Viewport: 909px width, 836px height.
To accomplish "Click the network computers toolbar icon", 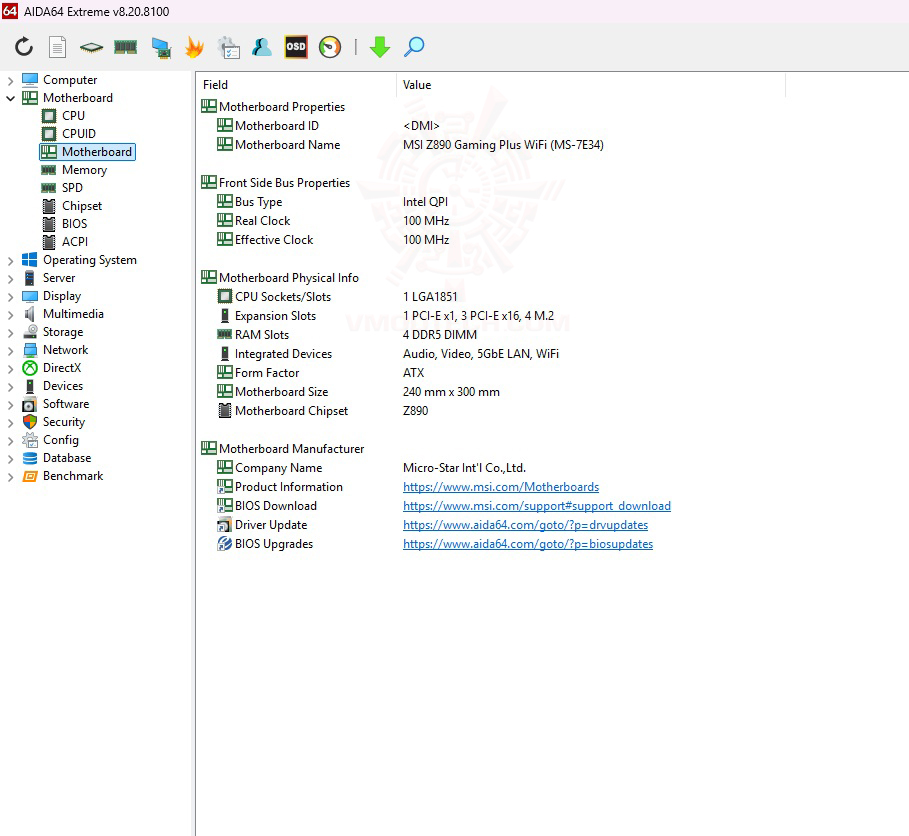I will (161, 48).
